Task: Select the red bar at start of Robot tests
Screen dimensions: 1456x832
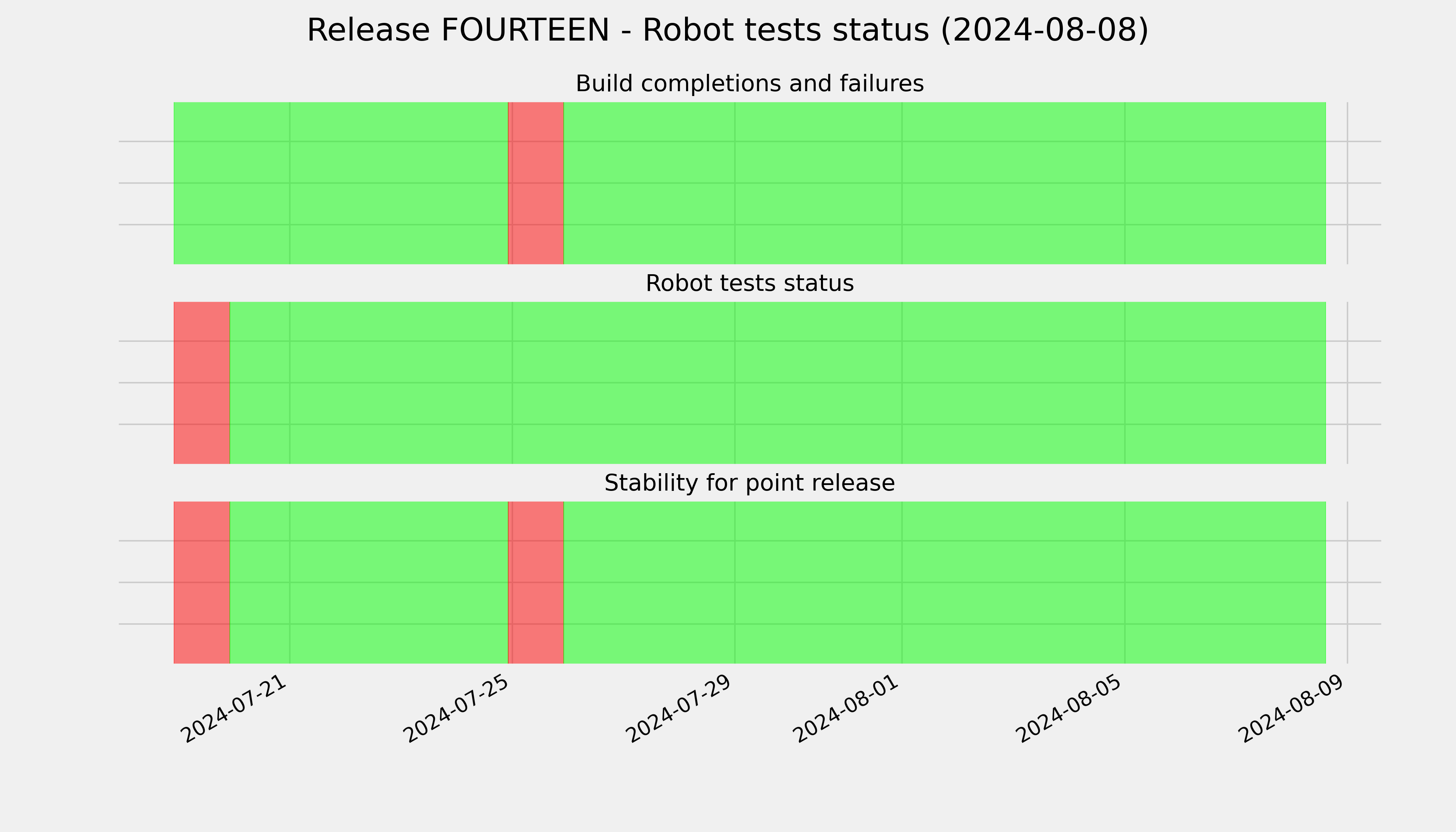Action: pyautogui.click(x=202, y=383)
